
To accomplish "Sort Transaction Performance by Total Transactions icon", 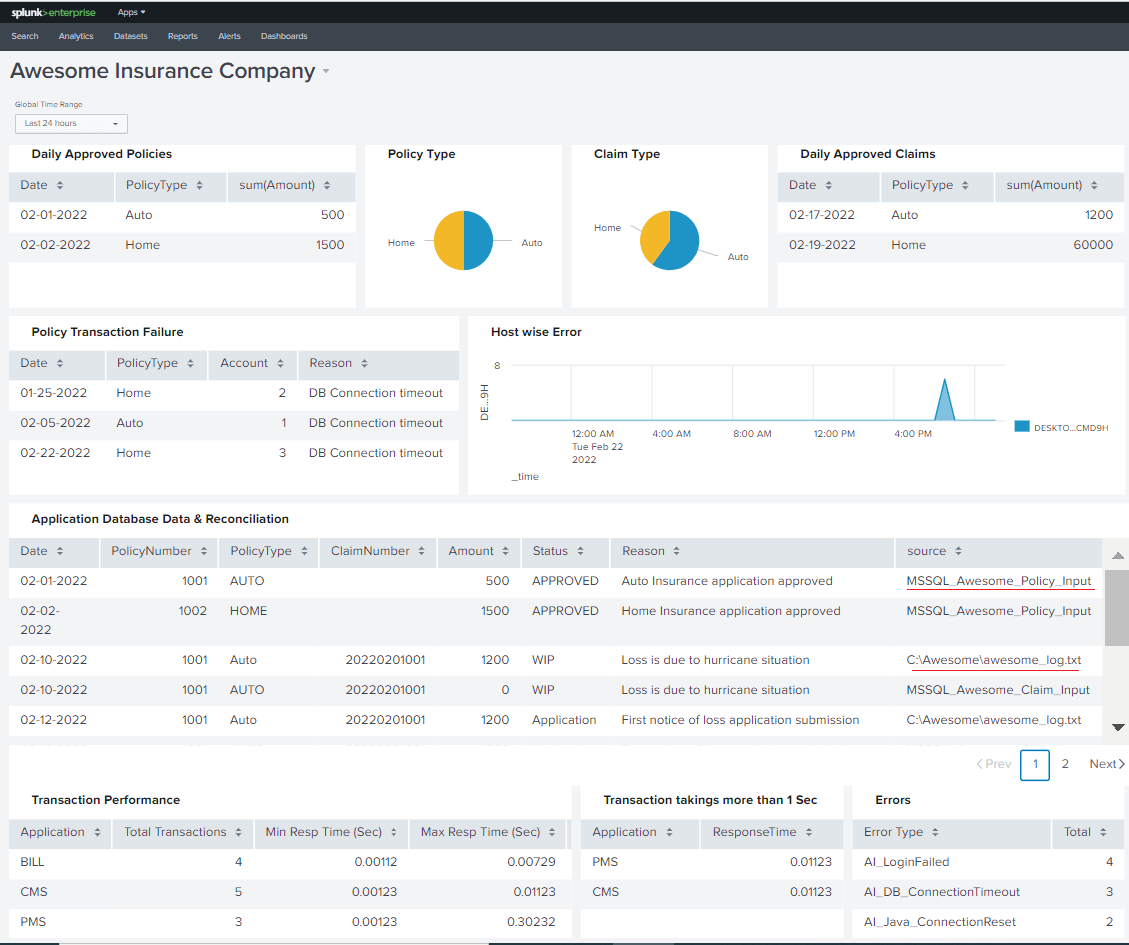I will 239,833.
